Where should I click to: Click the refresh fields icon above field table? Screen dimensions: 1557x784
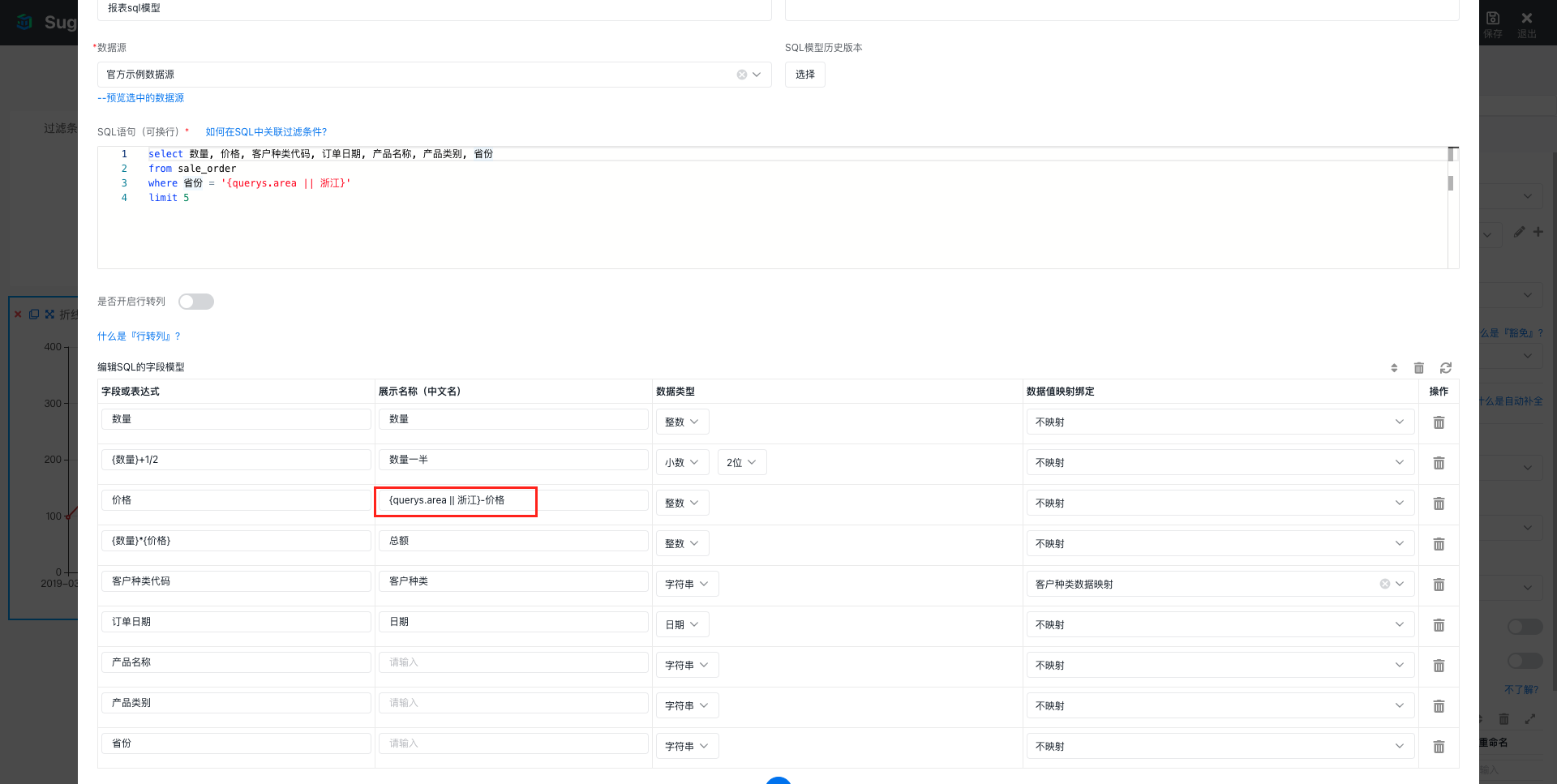click(x=1446, y=368)
